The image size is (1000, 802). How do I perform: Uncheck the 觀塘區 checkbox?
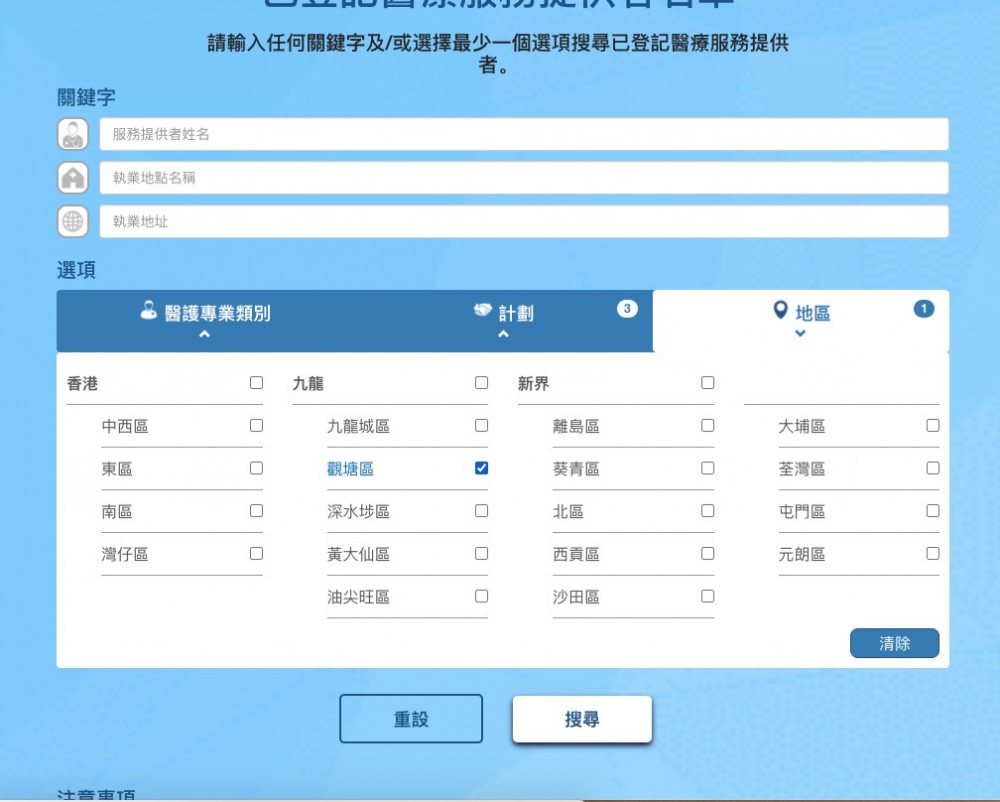click(481, 468)
